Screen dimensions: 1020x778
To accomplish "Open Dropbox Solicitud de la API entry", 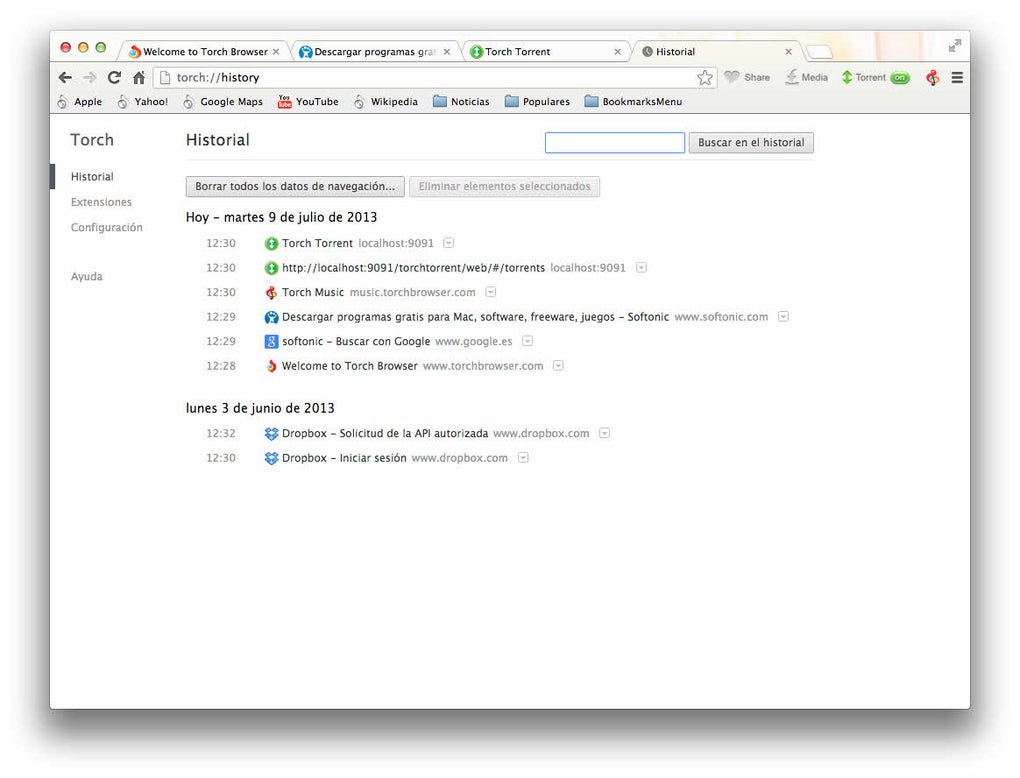I will click(384, 433).
